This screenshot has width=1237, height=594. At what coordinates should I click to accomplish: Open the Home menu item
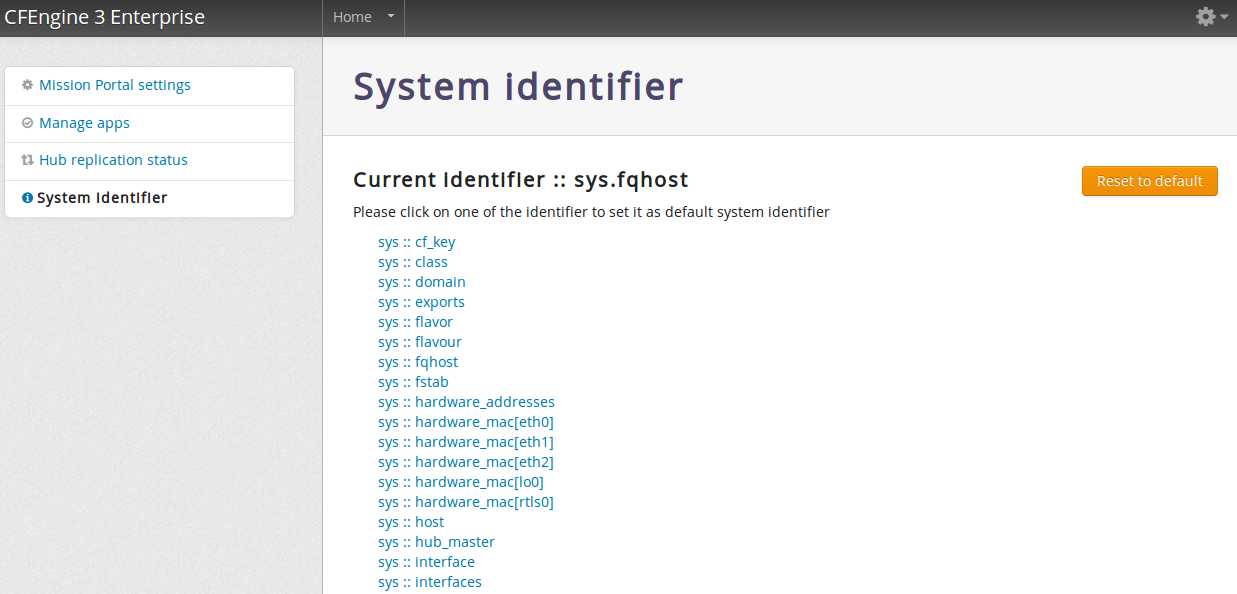352,17
